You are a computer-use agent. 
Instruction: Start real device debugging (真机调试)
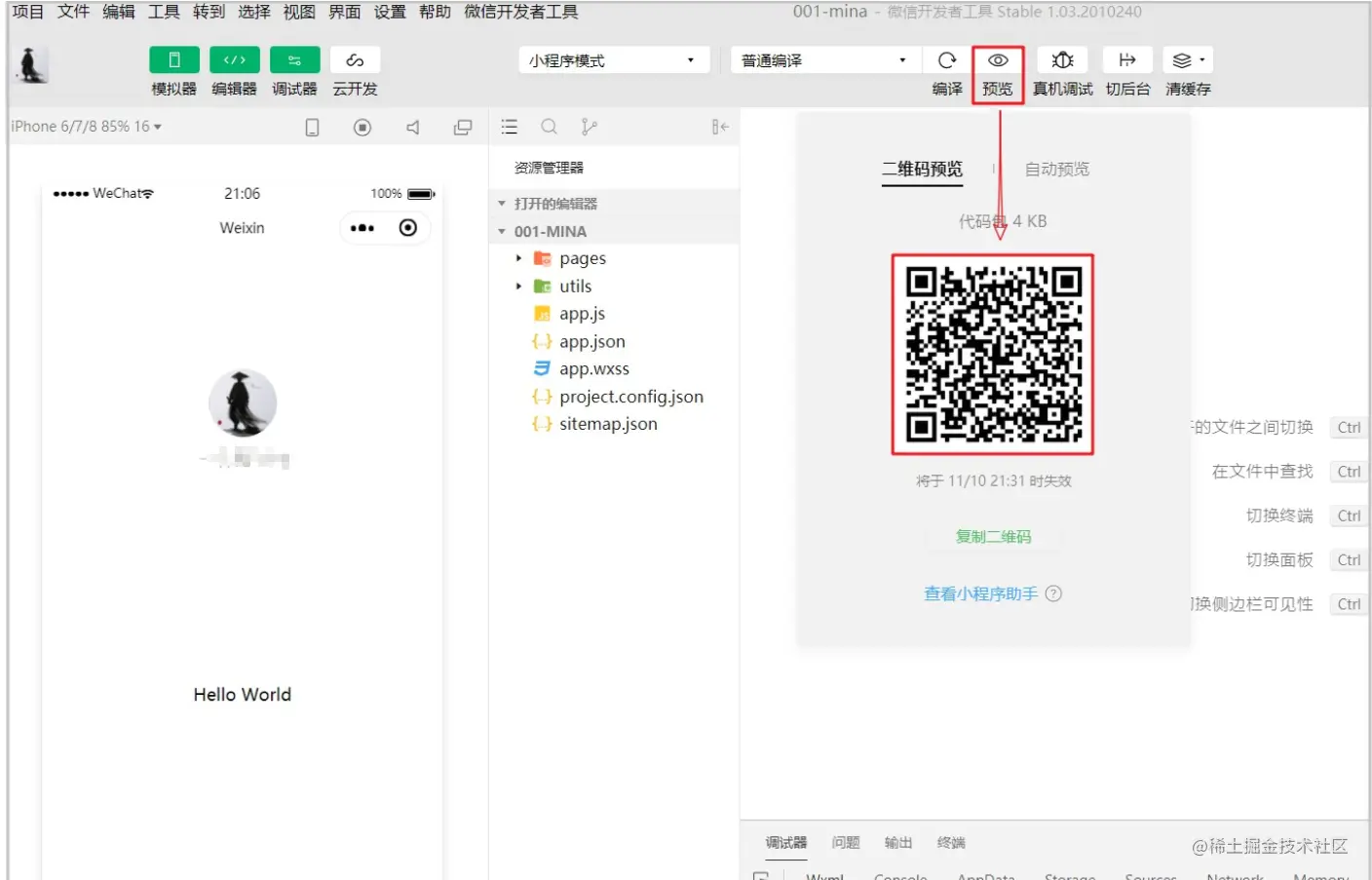(x=1062, y=60)
